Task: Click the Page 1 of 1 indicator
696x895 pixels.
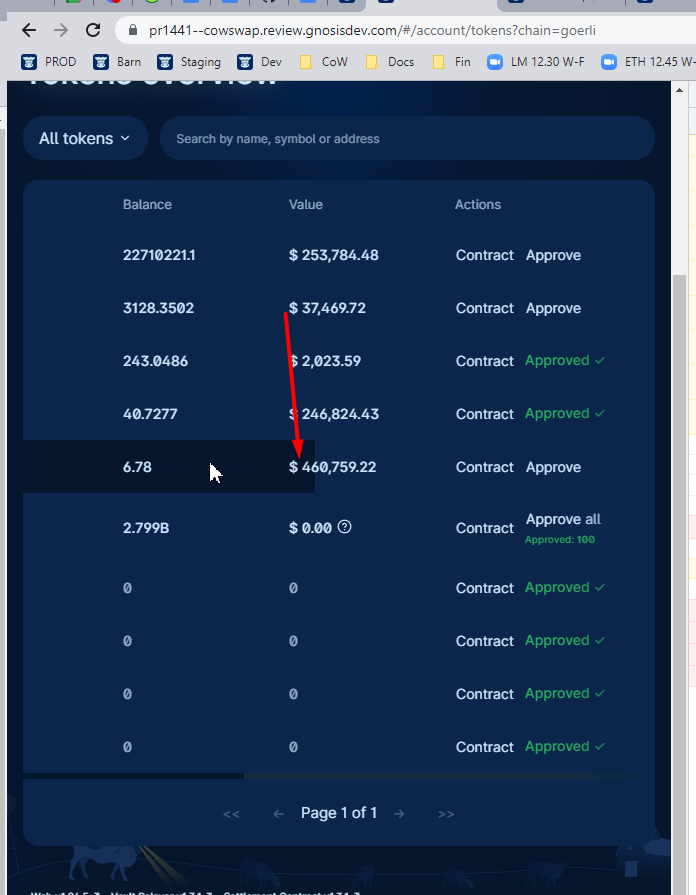Action: click(x=339, y=813)
